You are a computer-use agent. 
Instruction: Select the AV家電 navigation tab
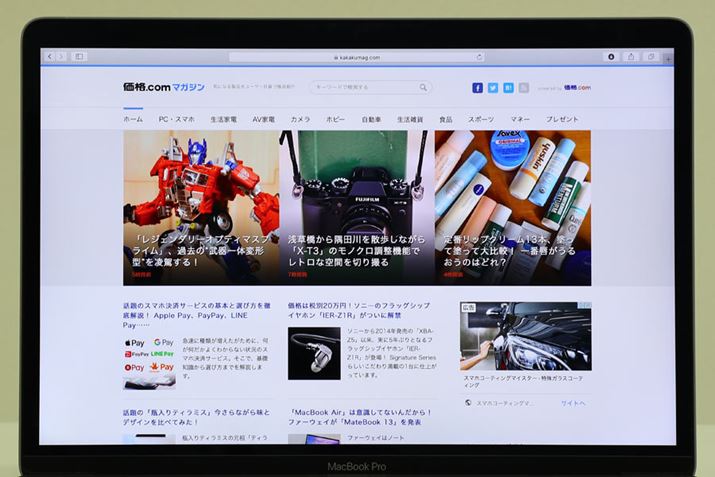coord(264,119)
